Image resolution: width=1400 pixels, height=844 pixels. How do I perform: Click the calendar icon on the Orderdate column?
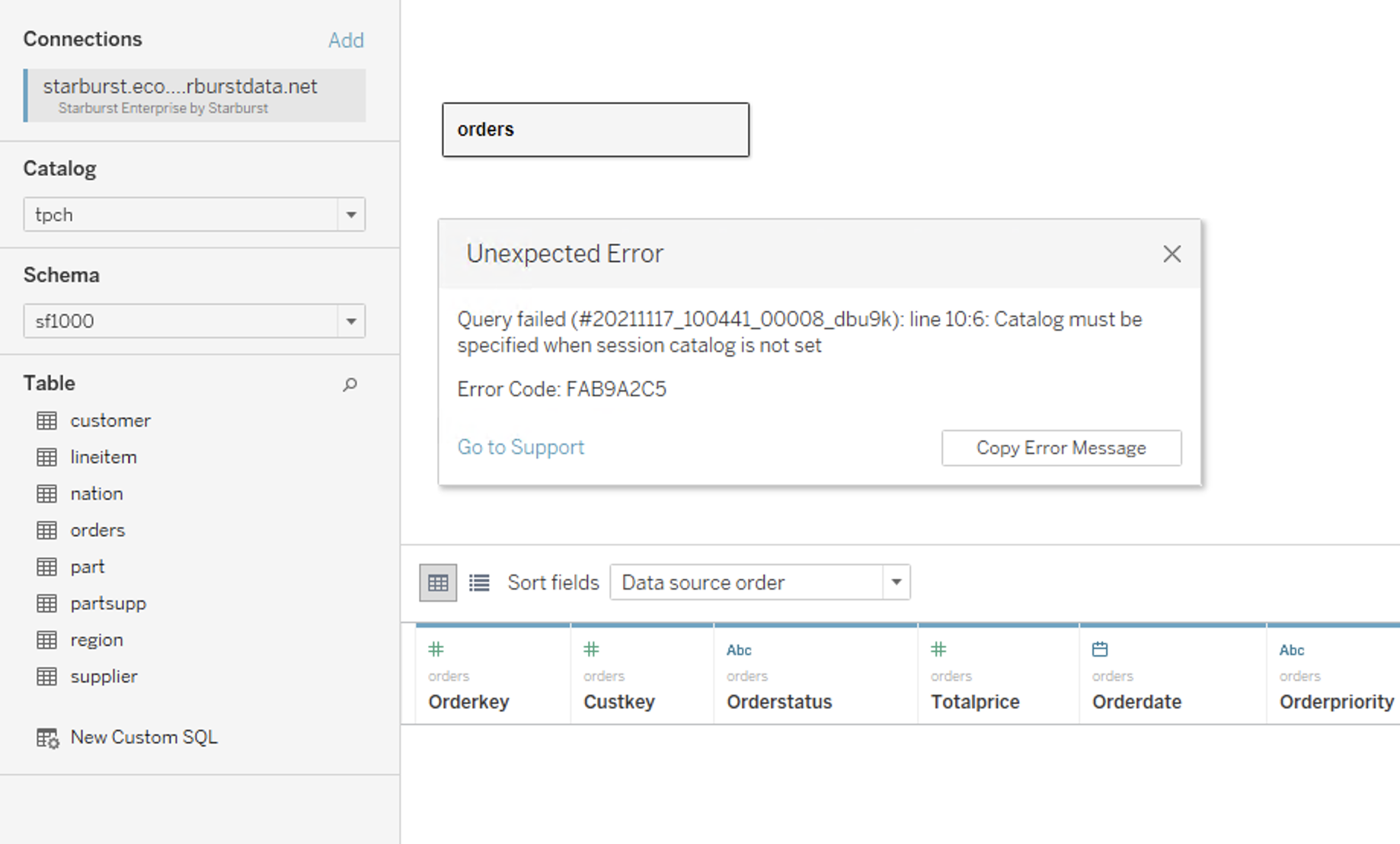[1099, 650]
